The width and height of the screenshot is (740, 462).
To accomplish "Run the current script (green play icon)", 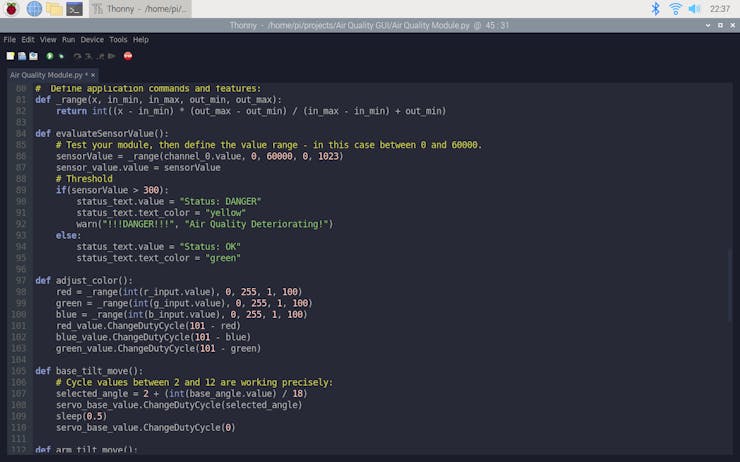I will click(50, 56).
